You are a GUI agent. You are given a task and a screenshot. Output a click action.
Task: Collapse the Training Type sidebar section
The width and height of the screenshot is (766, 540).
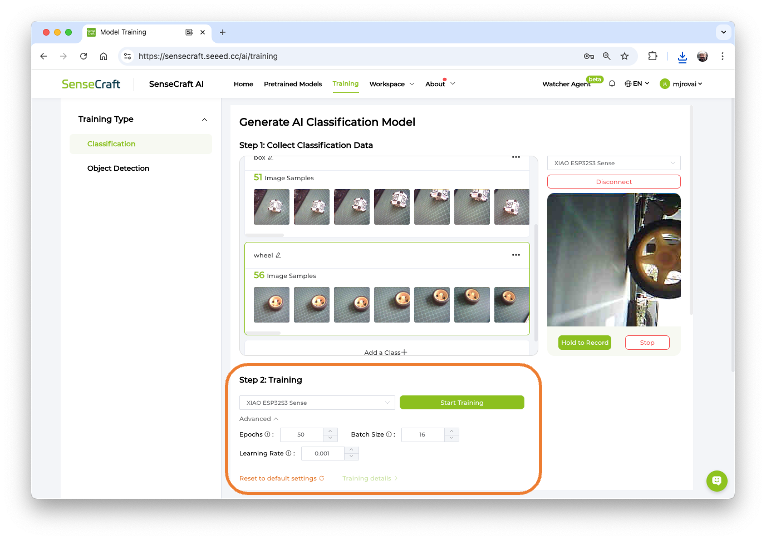[204, 119]
